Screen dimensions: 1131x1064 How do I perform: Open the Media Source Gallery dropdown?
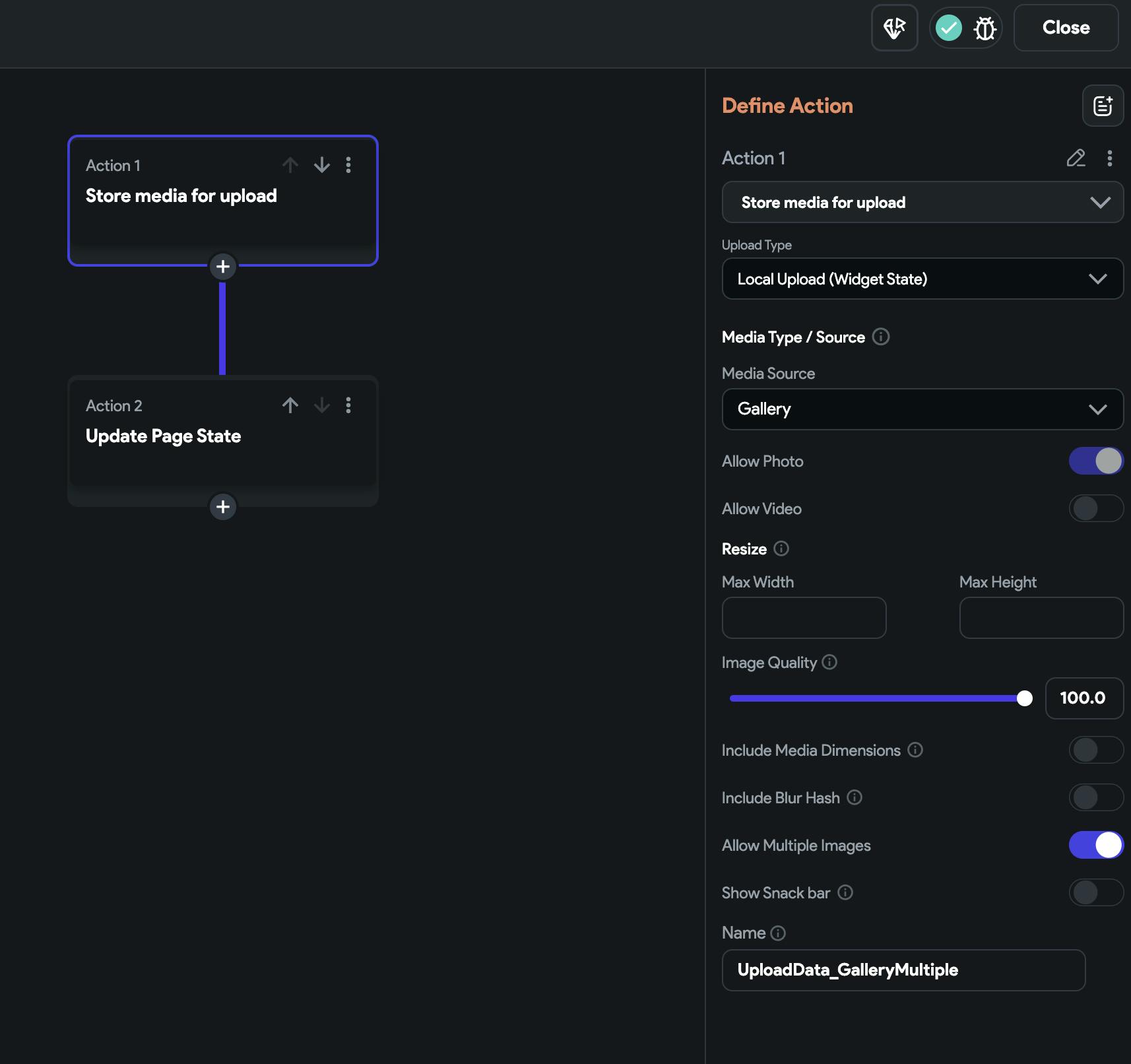tap(922, 409)
